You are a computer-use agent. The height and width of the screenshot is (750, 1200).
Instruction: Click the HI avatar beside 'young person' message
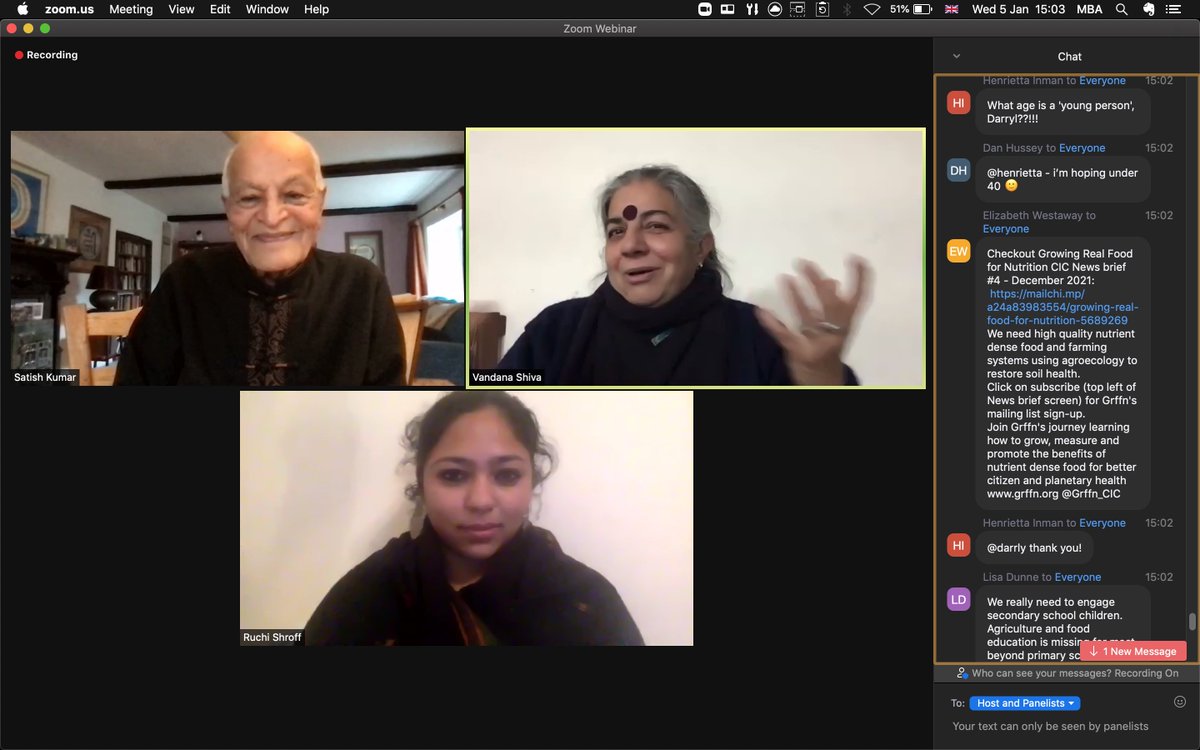coord(958,102)
